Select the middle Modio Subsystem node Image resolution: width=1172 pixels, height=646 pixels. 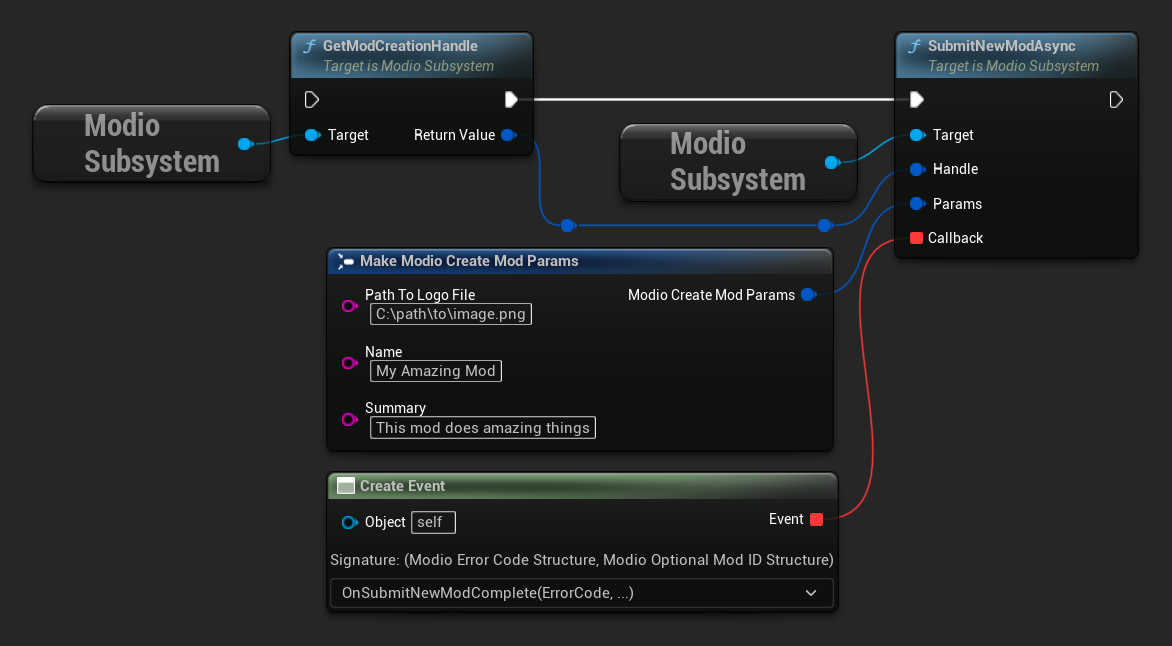[738, 162]
